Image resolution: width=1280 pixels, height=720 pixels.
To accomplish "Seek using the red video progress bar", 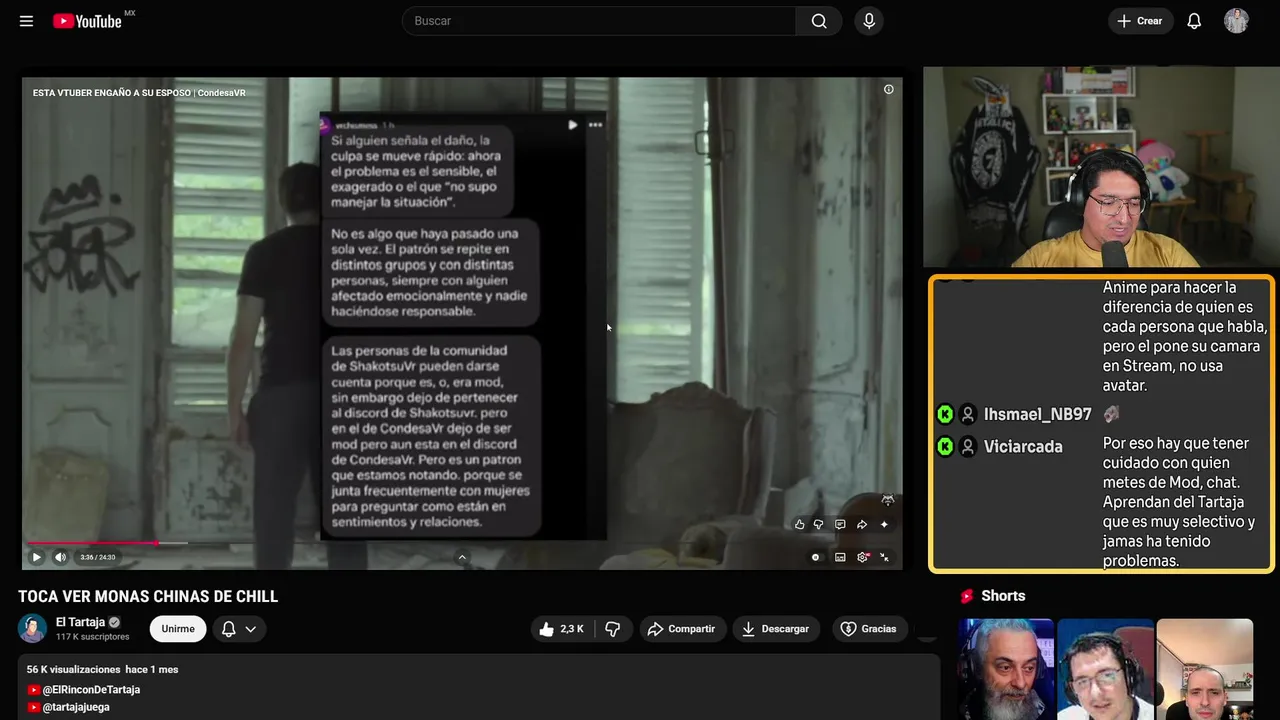I will [x=462, y=543].
